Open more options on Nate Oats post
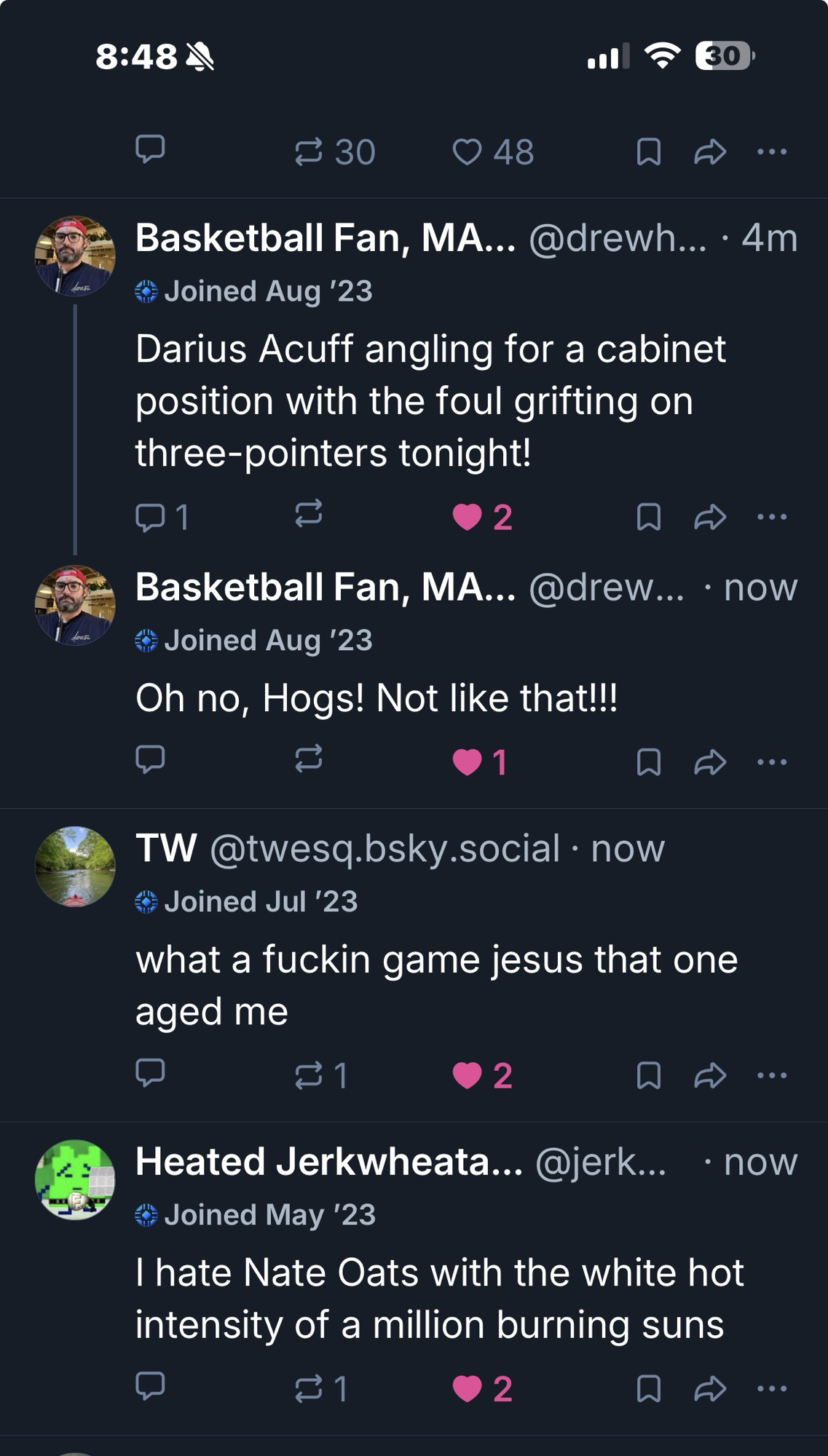The width and height of the screenshot is (828, 1456). tap(772, 1388)
